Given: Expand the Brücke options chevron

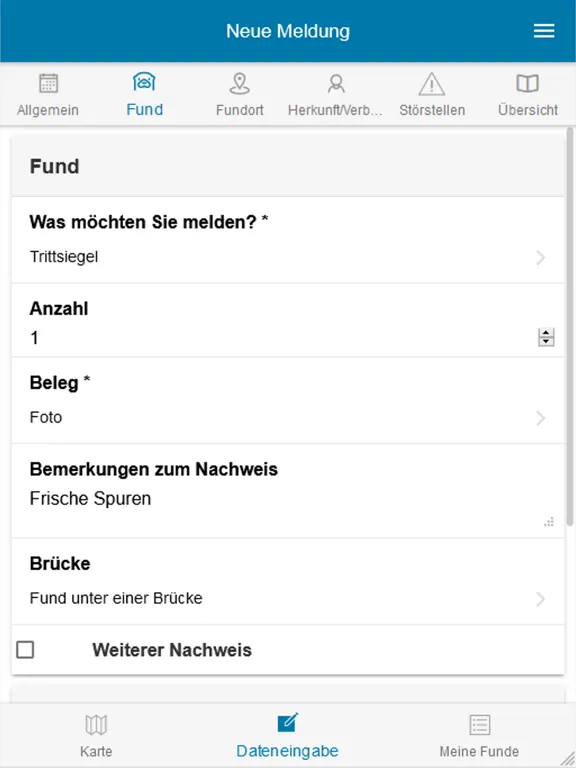Looking at the screenshot, I should [540, 599].
